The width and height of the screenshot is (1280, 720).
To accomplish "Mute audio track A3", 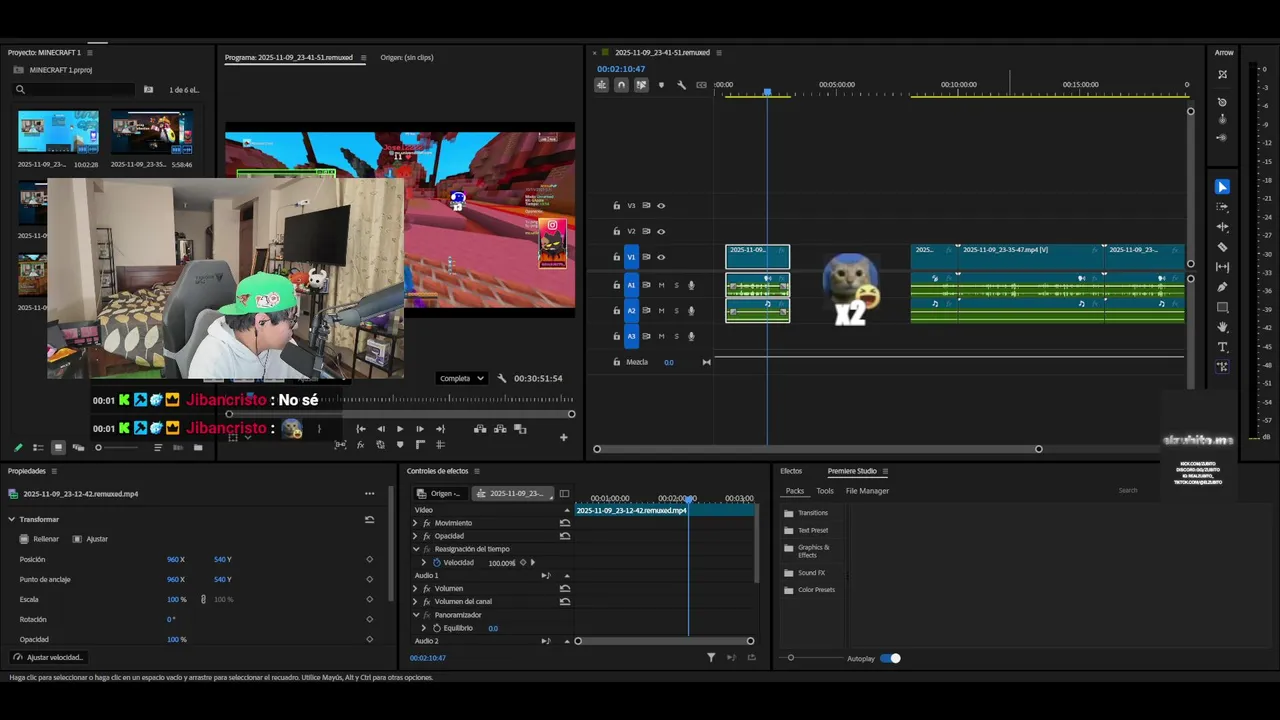I will coord(661,337).
